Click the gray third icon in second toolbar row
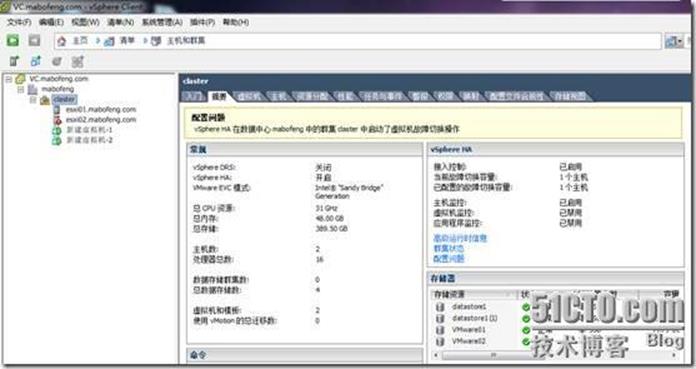The width and height of the screenshot is (696, 369). click(57, 61)
